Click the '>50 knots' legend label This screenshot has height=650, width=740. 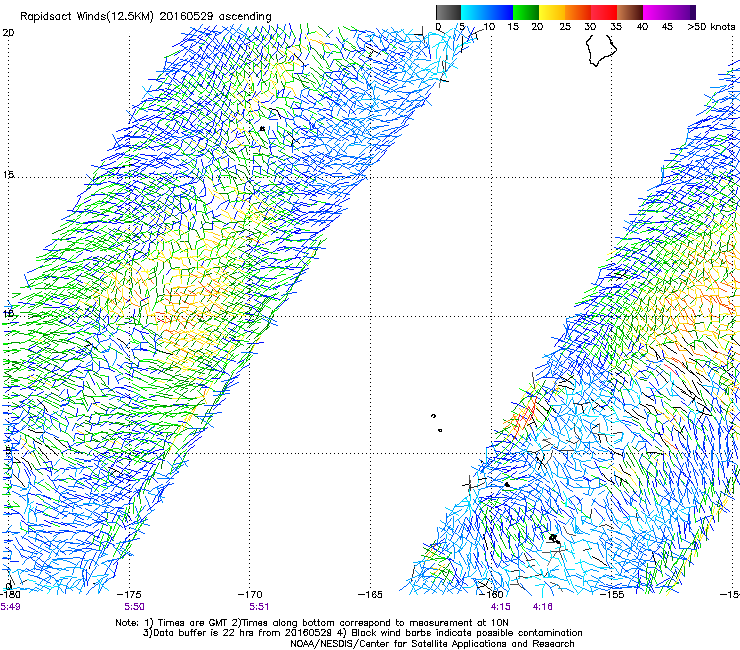point(711,27)
